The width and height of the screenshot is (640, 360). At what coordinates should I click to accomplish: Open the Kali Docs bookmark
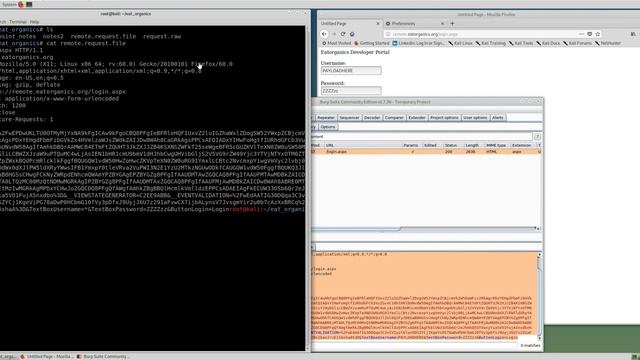click(x=548, y=43)
